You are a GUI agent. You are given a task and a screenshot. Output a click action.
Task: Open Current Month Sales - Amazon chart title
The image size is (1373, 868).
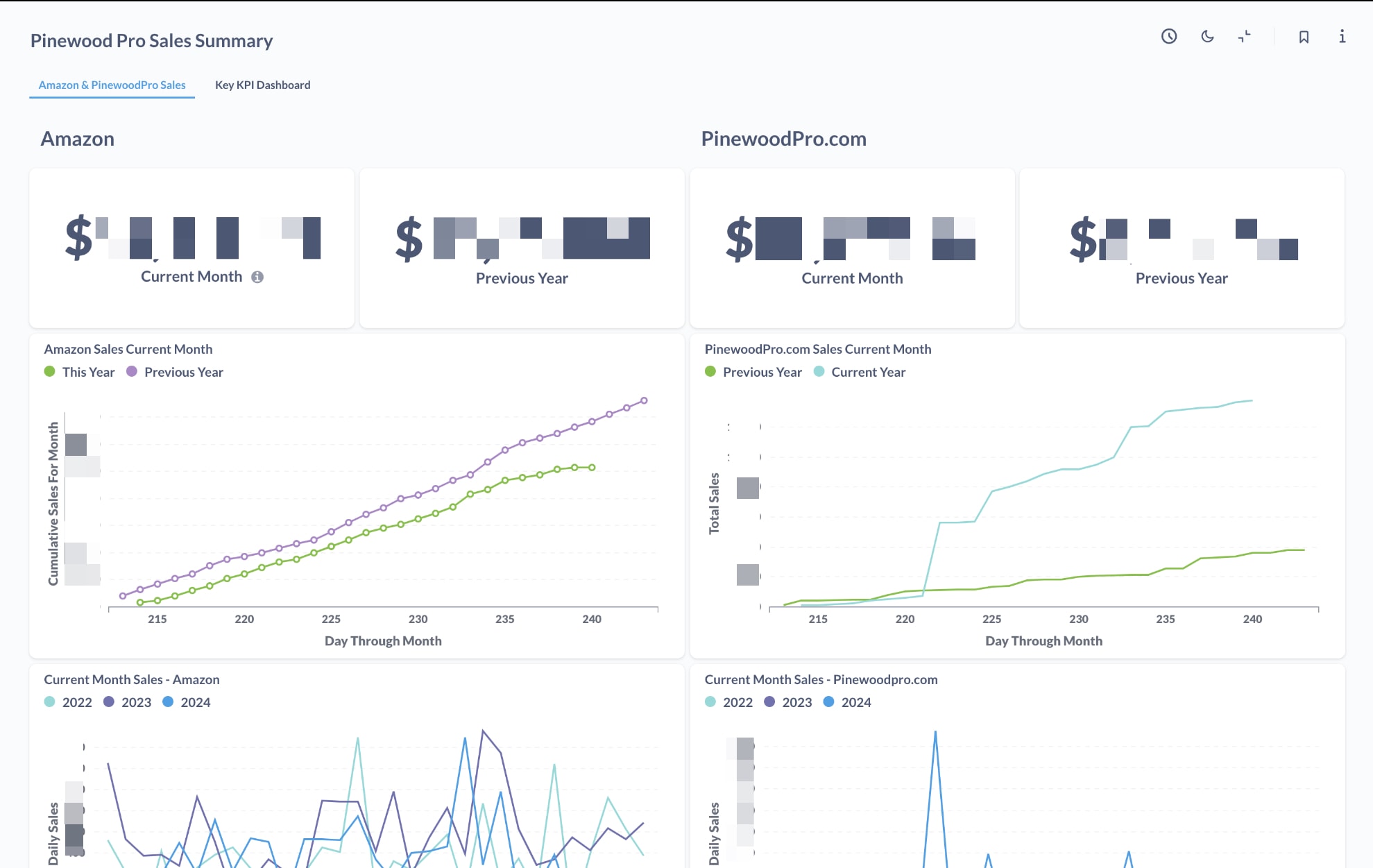132,679
